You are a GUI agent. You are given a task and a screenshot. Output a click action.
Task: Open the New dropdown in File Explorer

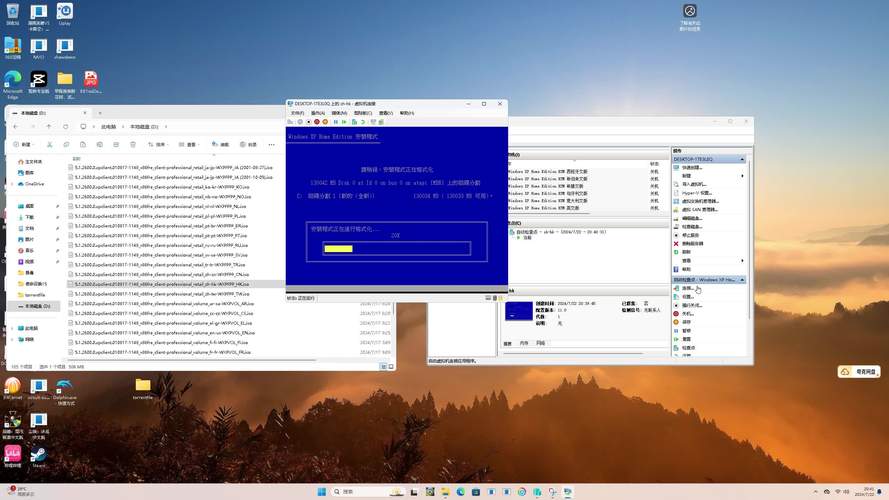(23, 145)
